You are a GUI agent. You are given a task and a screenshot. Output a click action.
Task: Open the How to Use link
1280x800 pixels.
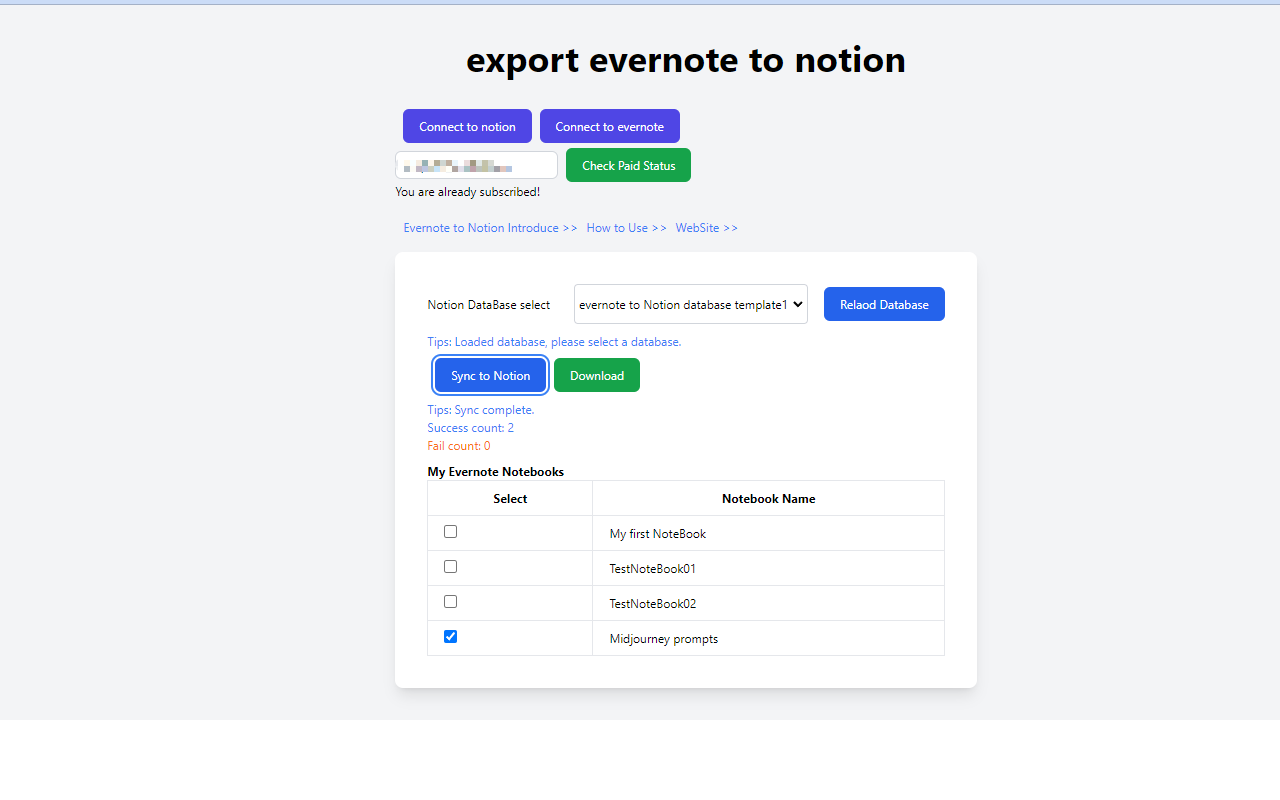626,228
